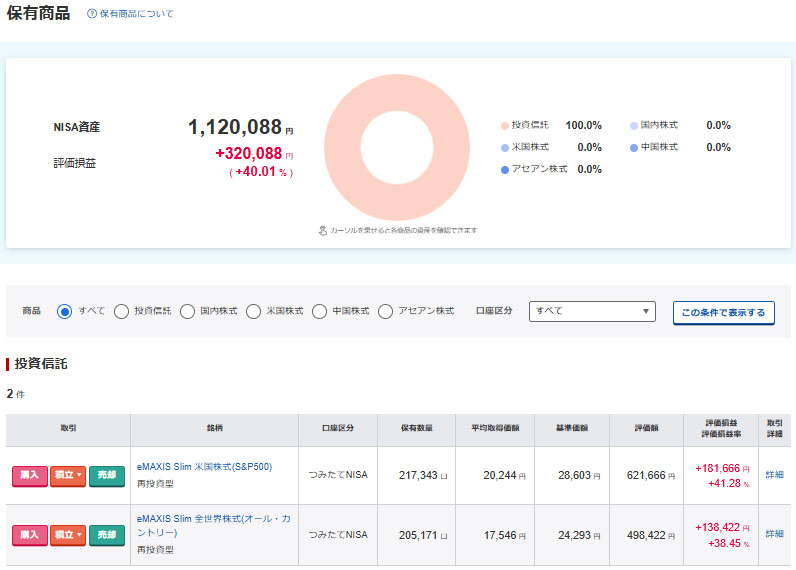The image size is (796, 570).
Task: Click the 米国株式 legend dot in chart legend
Action: click(505, 148)
